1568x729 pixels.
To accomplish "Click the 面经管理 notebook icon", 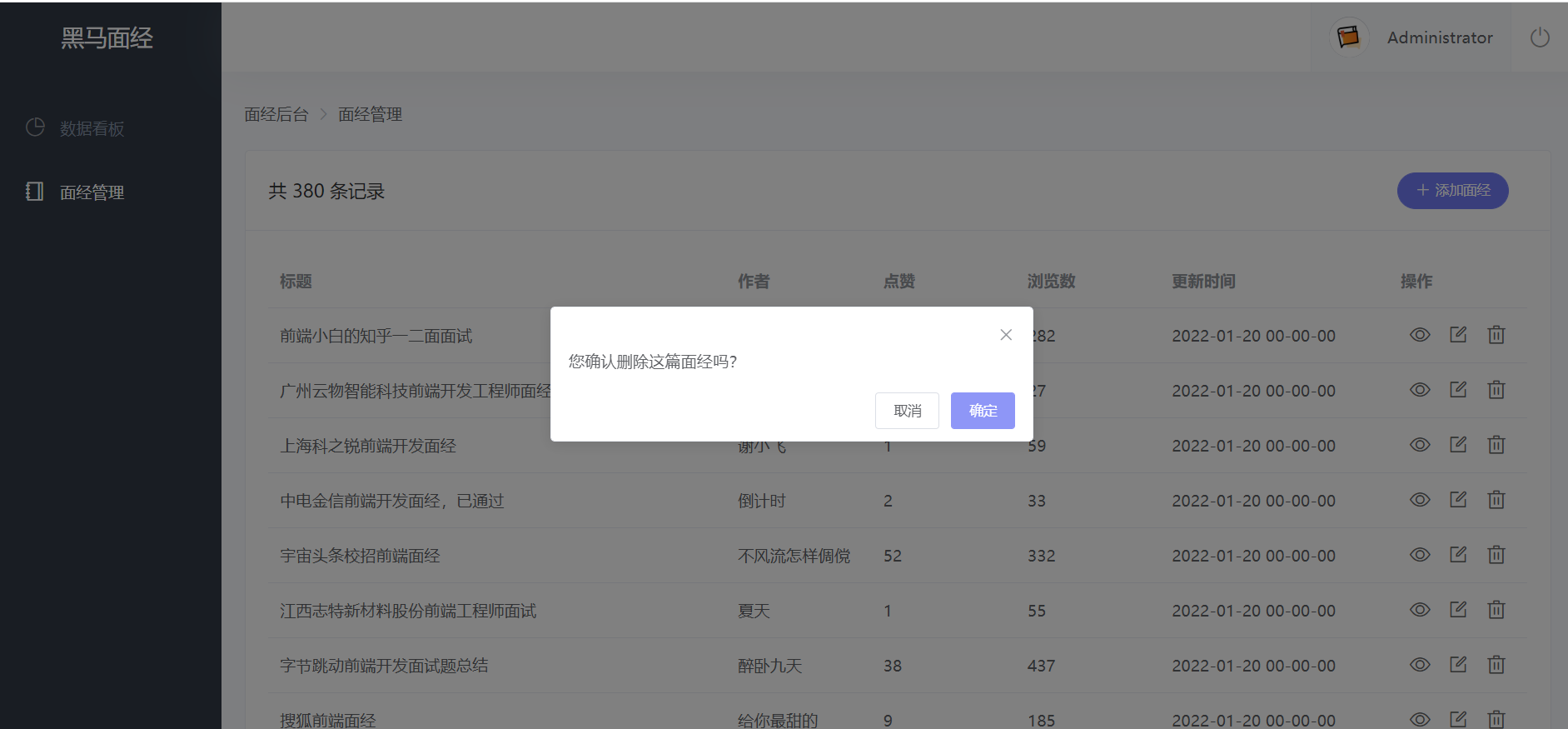I will pyautogui.click(x=35, y=192).
